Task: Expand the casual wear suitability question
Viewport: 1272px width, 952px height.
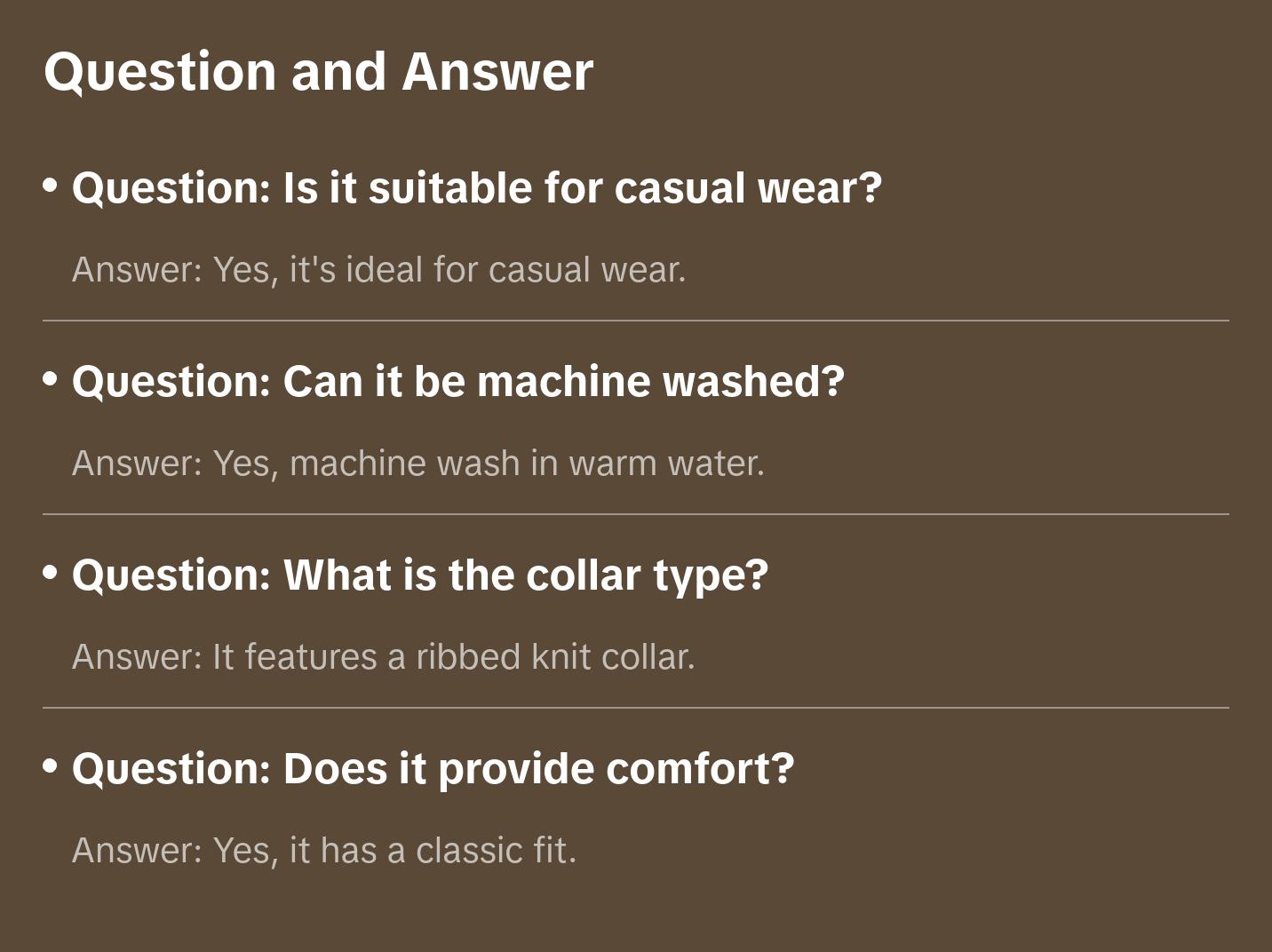Action: pyautogui.click(x=476, y=188)
